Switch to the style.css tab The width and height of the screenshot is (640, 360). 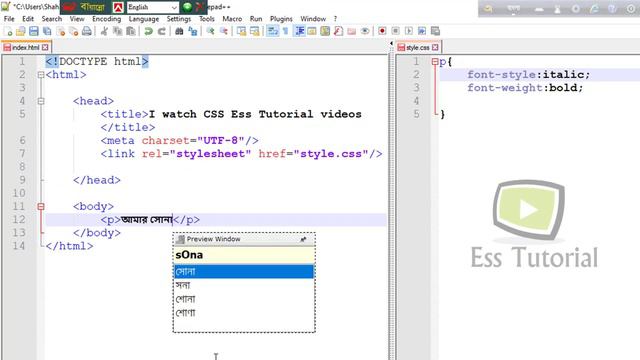point(418,47)
